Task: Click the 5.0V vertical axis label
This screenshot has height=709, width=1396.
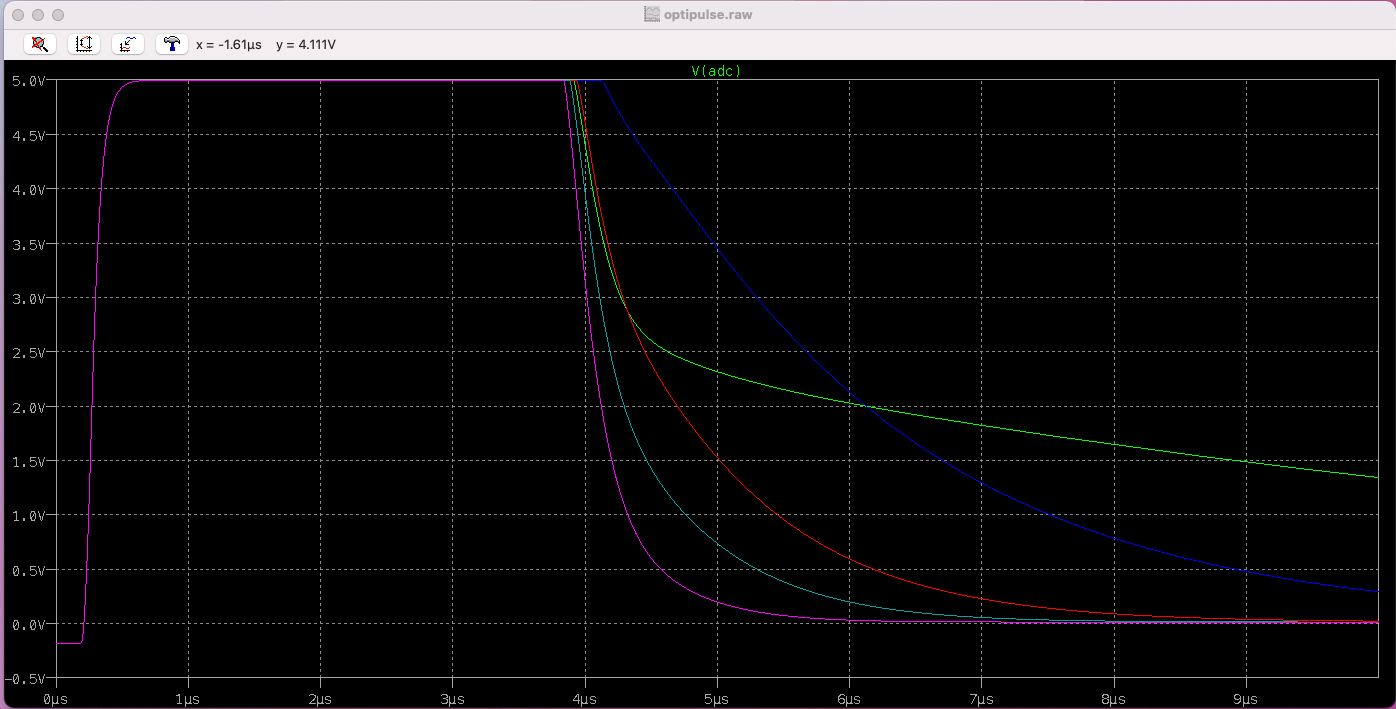Action: pos(27,80)
